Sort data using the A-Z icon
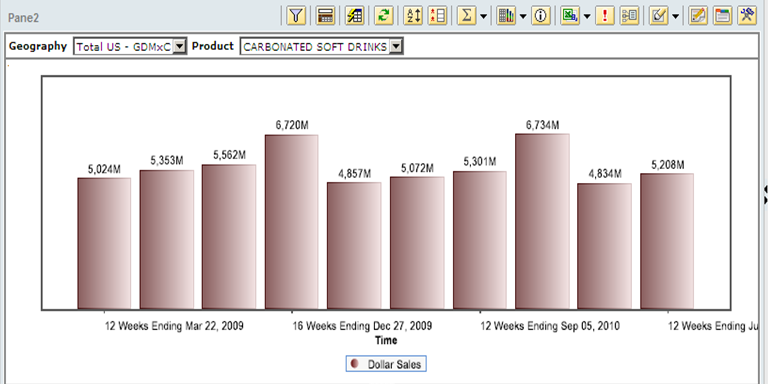 [413, 16]
